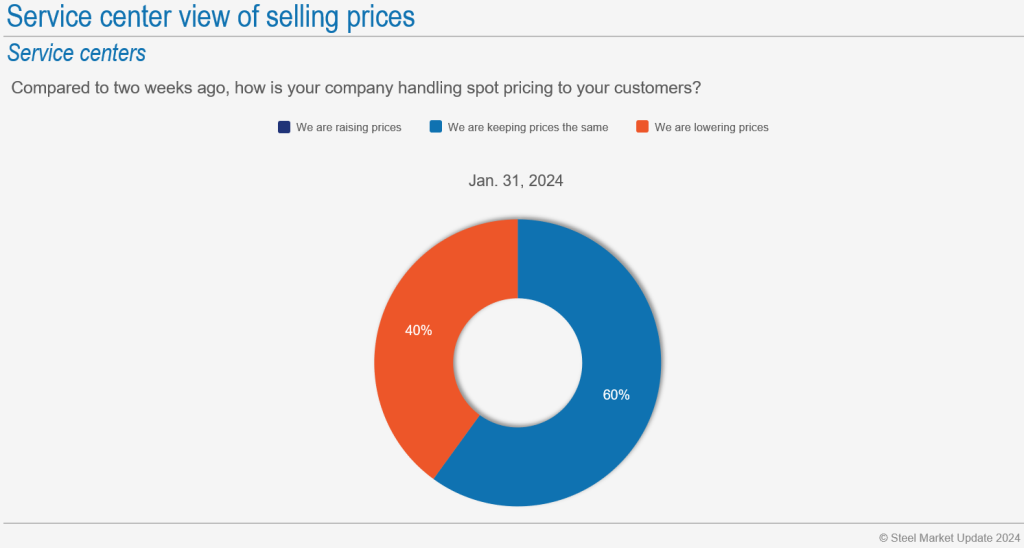Toggle 'We are keeping prices the same' legend label

coord(527,128)
